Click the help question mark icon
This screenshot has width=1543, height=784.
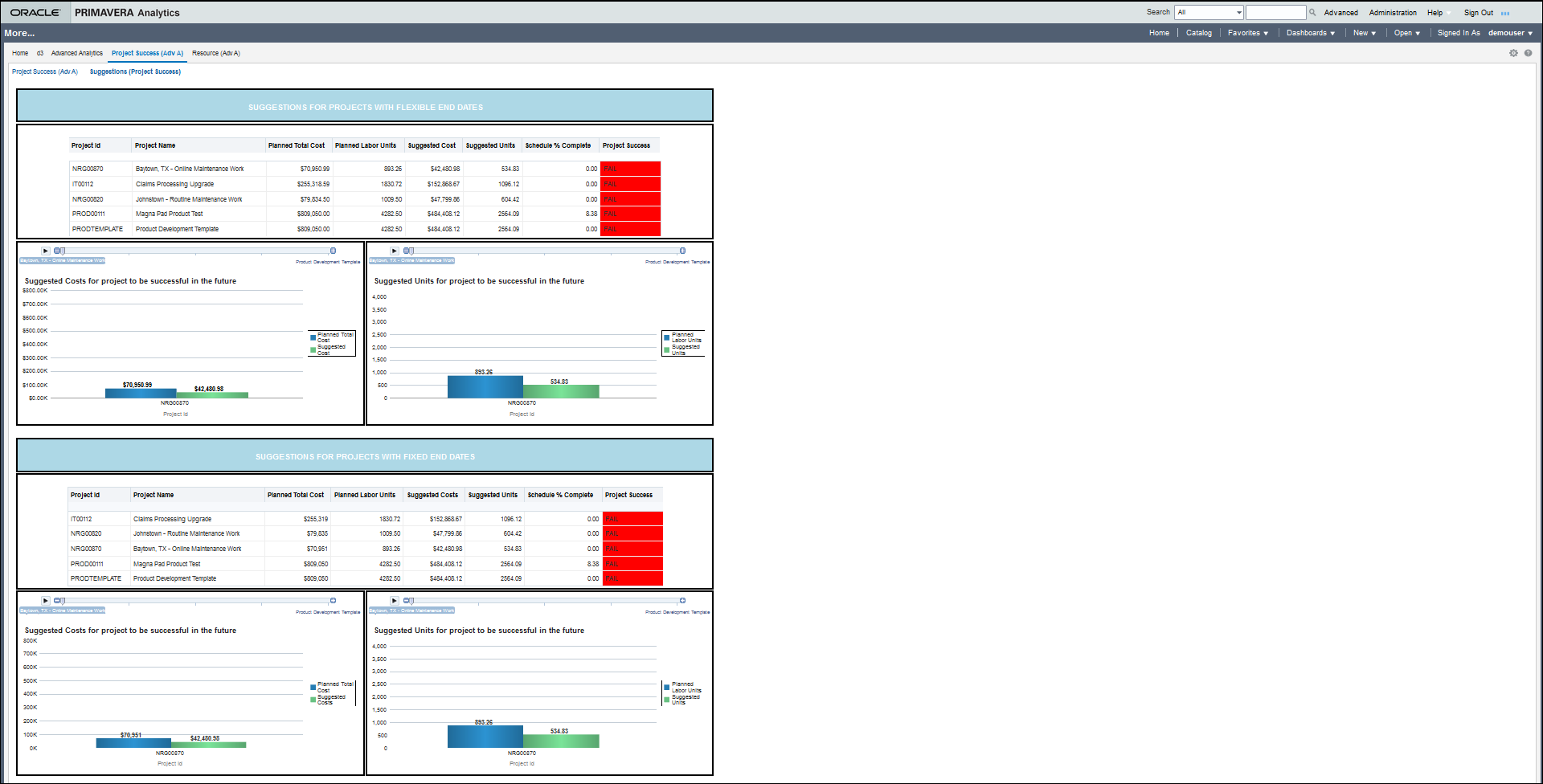[x=1529, y=52]
